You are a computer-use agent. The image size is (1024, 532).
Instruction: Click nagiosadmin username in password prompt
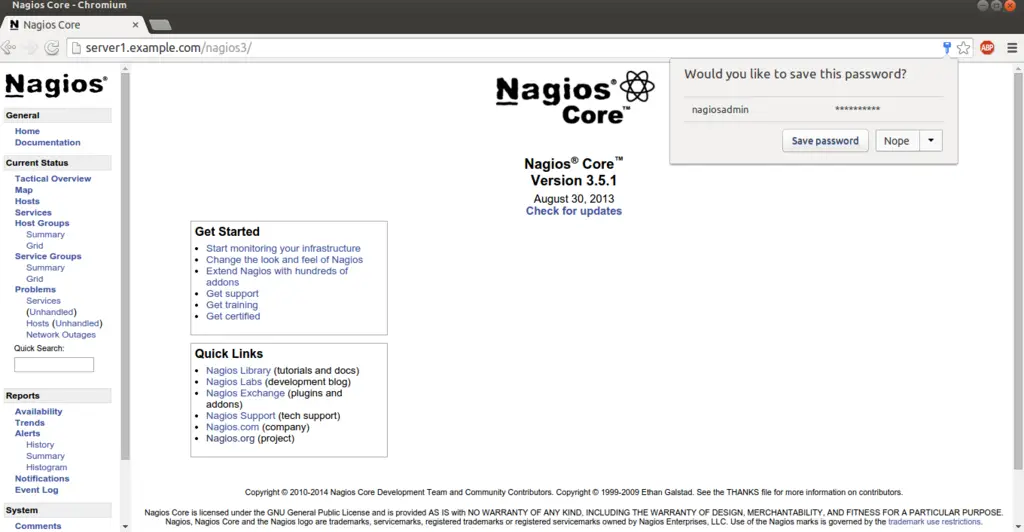pyautogui.click(x=720, y=109)
